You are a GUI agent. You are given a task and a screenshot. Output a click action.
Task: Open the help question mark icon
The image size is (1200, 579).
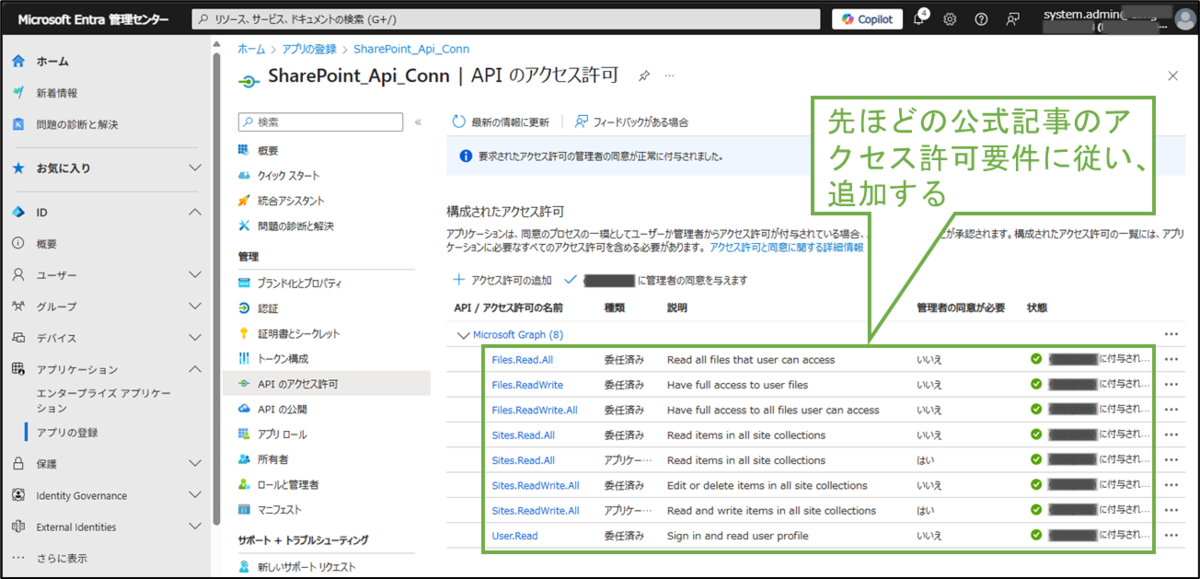pos(981,19)
